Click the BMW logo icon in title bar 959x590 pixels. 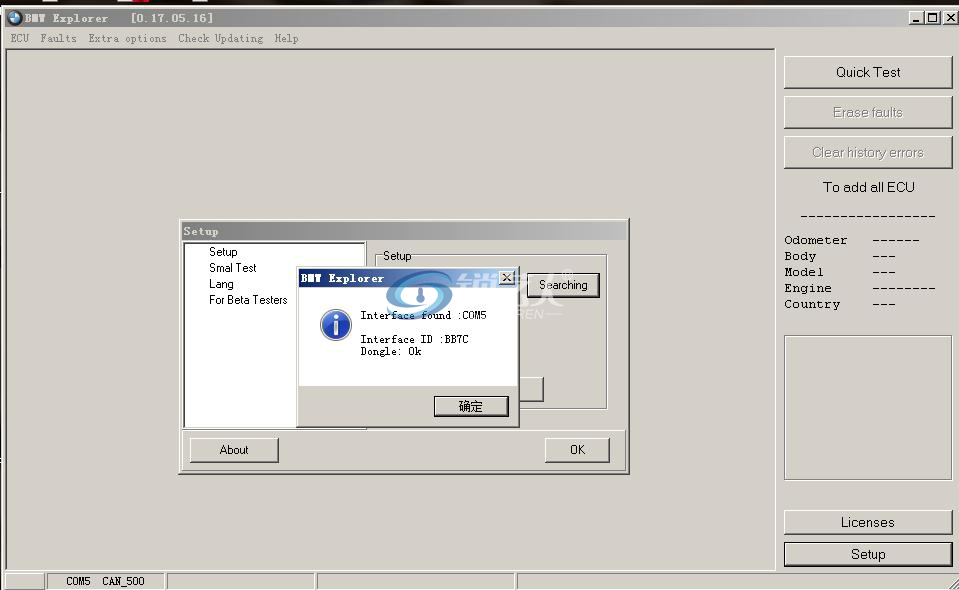(x=15, y=18)
